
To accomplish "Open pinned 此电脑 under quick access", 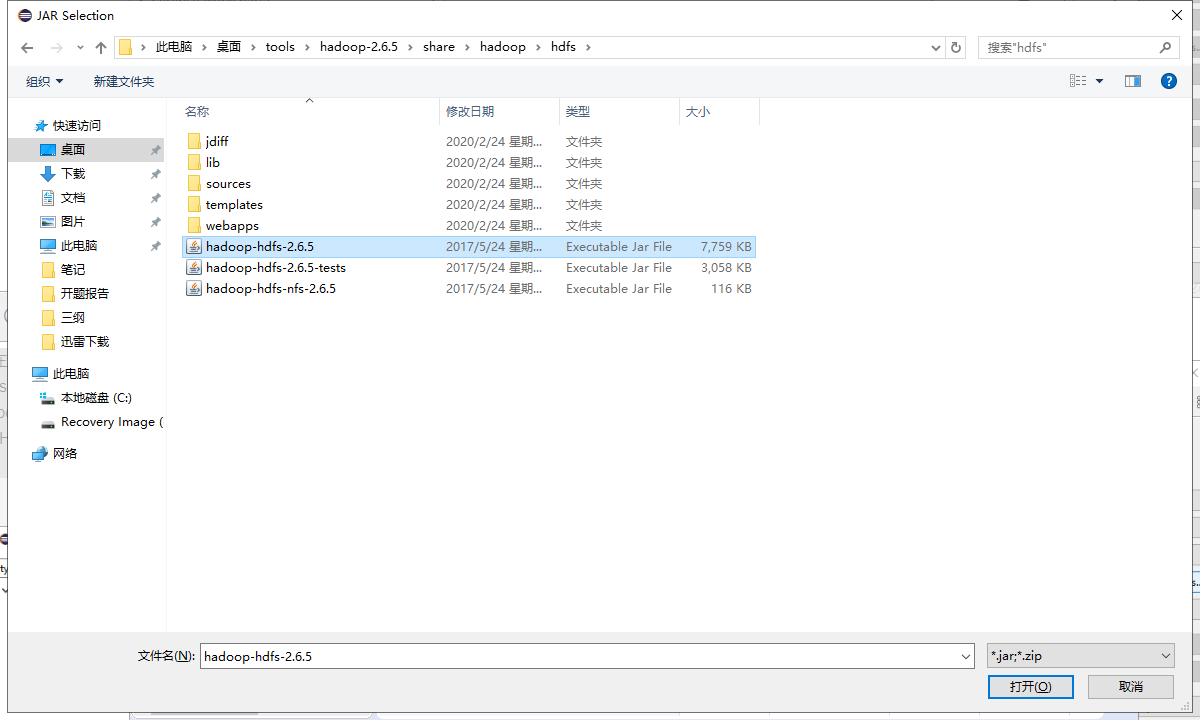I will (x=79, y=245).
